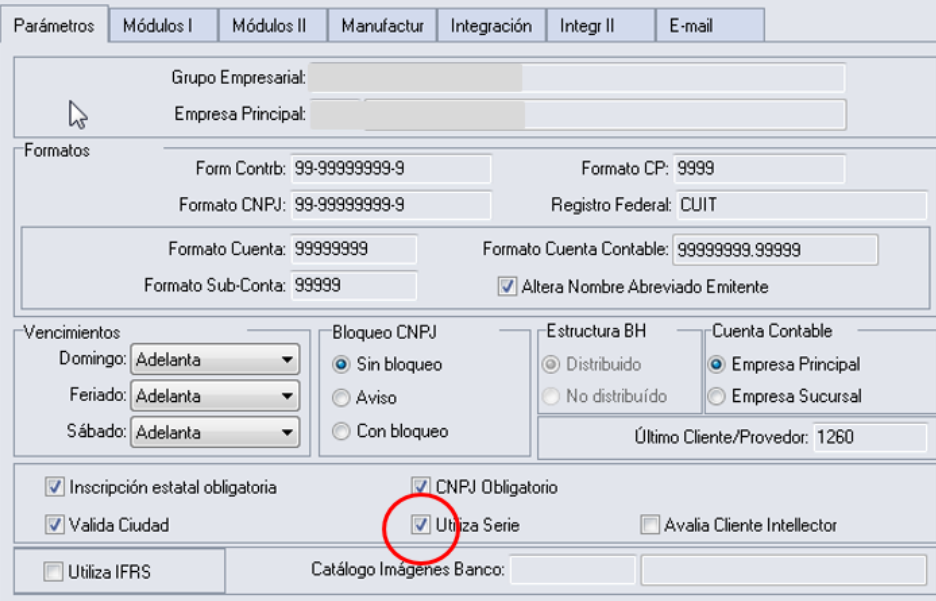Enable the Utiliza IFRS checkbox
Screen dimensions: 936x601
tap(53, 572)
